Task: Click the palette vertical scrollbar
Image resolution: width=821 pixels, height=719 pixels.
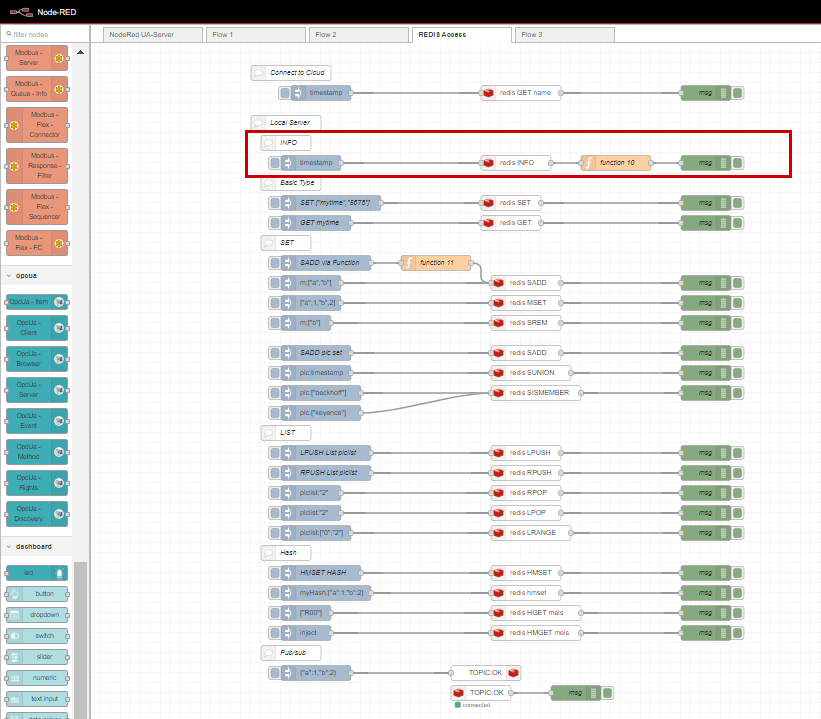Action: pos(80,639)
